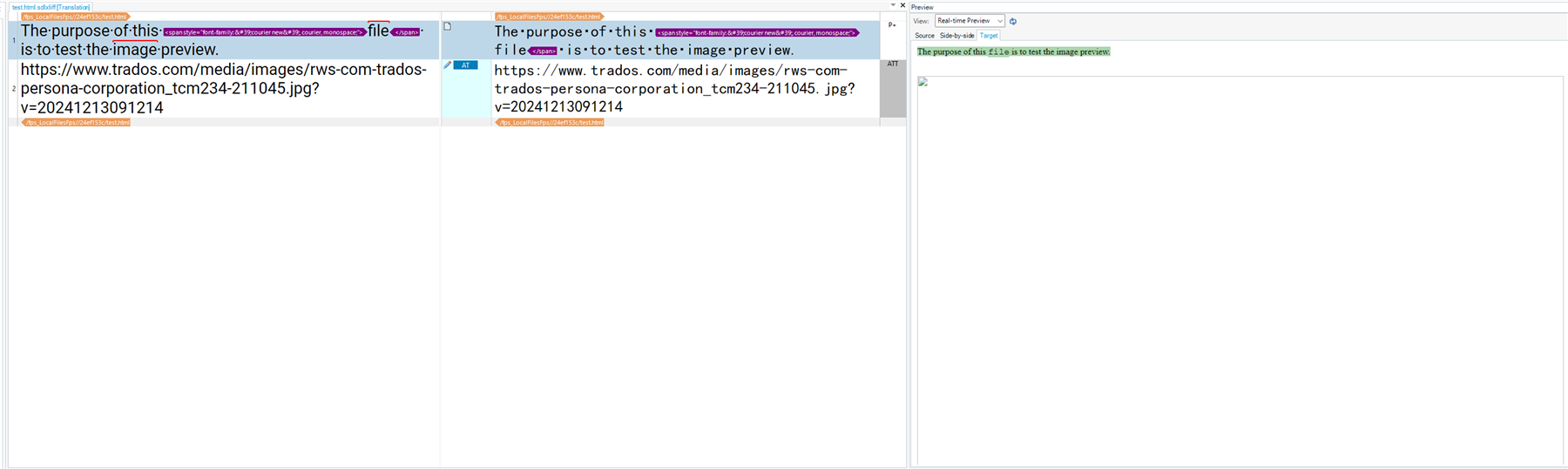This screenshot has height=469, width=1568.
Task: Click the P+ structure cell of segment 1
Action: tap(893, 40)
